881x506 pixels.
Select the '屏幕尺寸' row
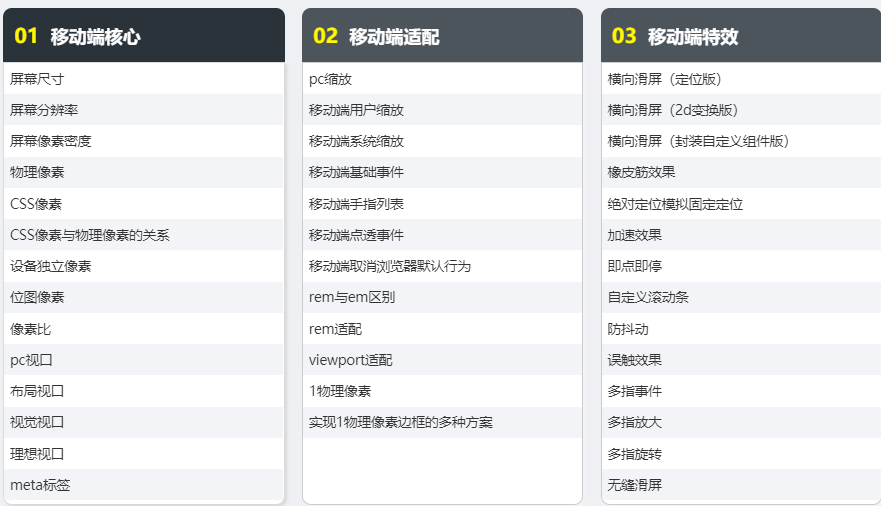click(x=144, y=79)
